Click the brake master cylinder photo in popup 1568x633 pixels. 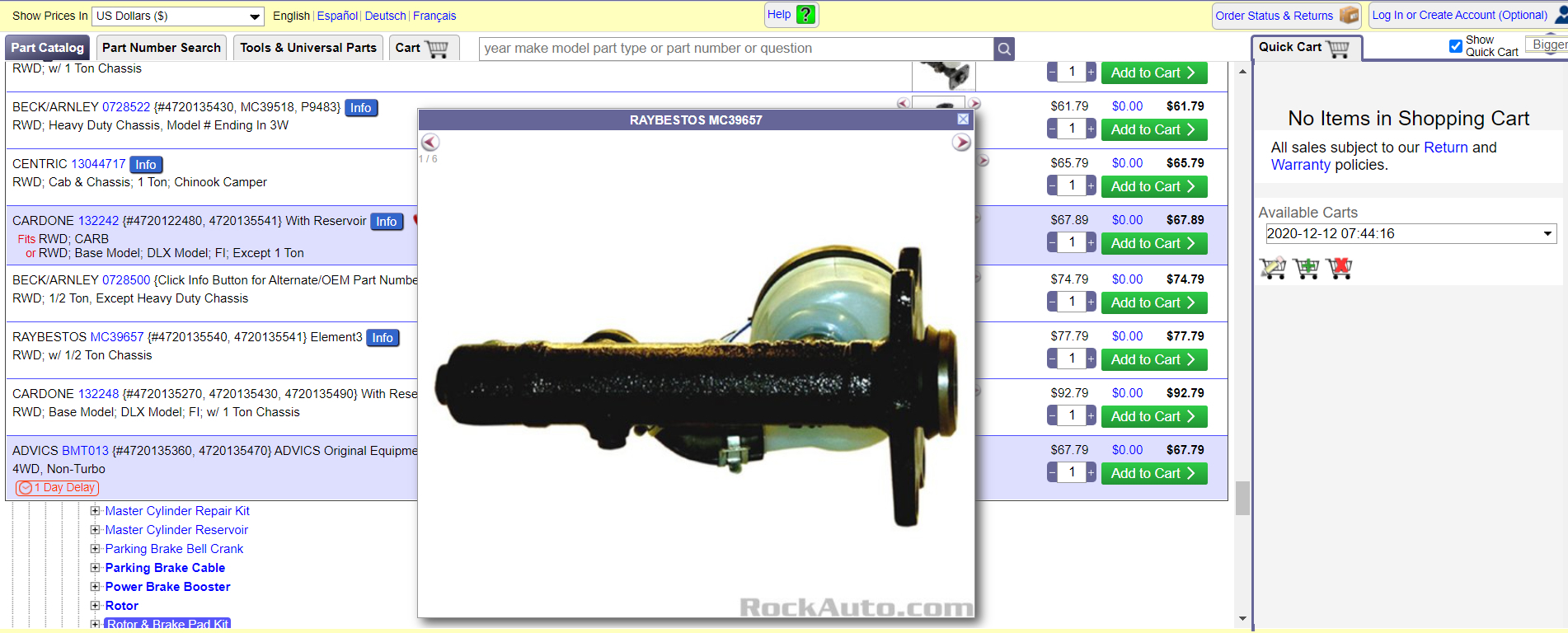click(x=696, y=387)
